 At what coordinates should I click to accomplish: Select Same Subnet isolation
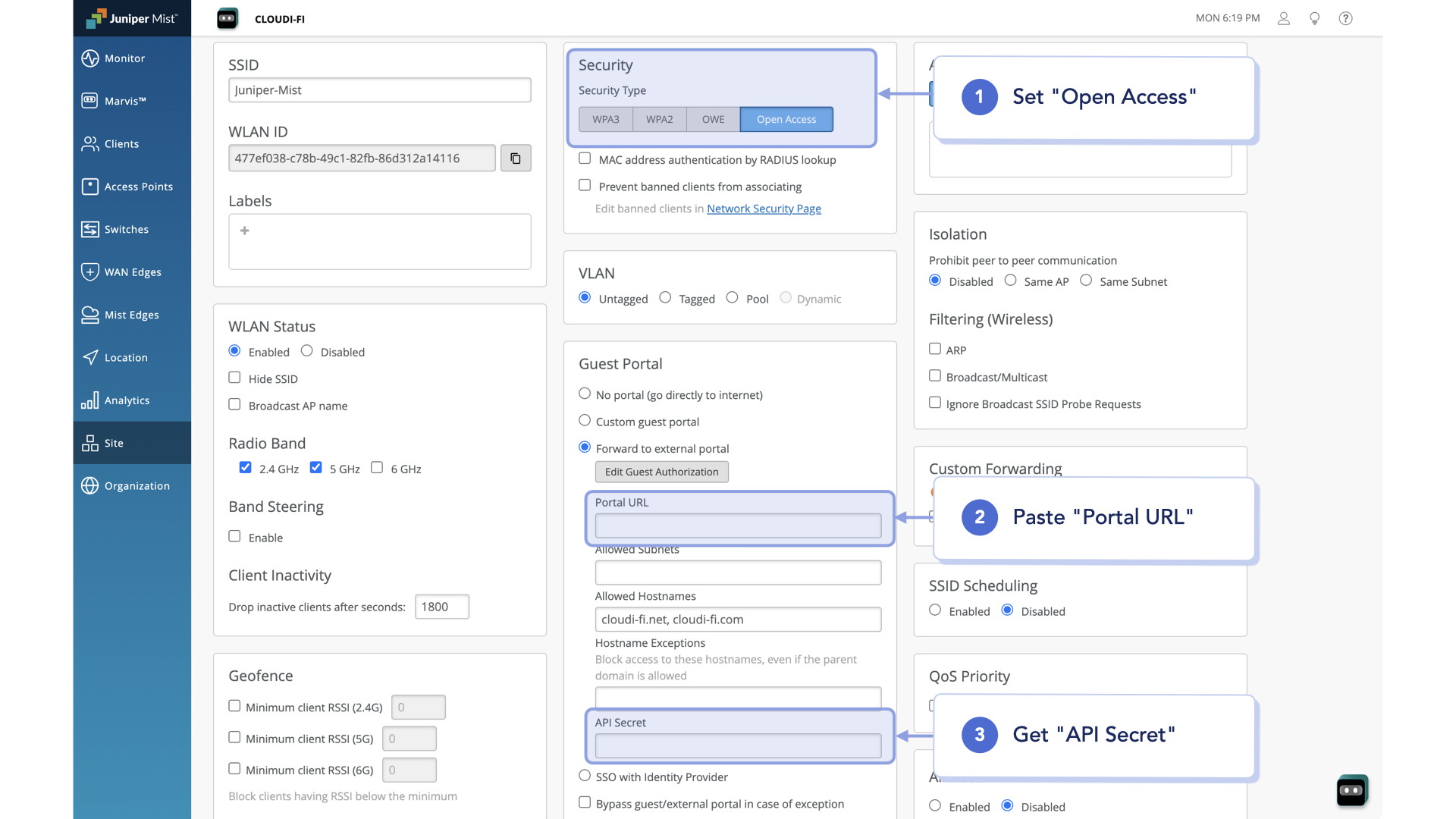[x=1086, y=280]
